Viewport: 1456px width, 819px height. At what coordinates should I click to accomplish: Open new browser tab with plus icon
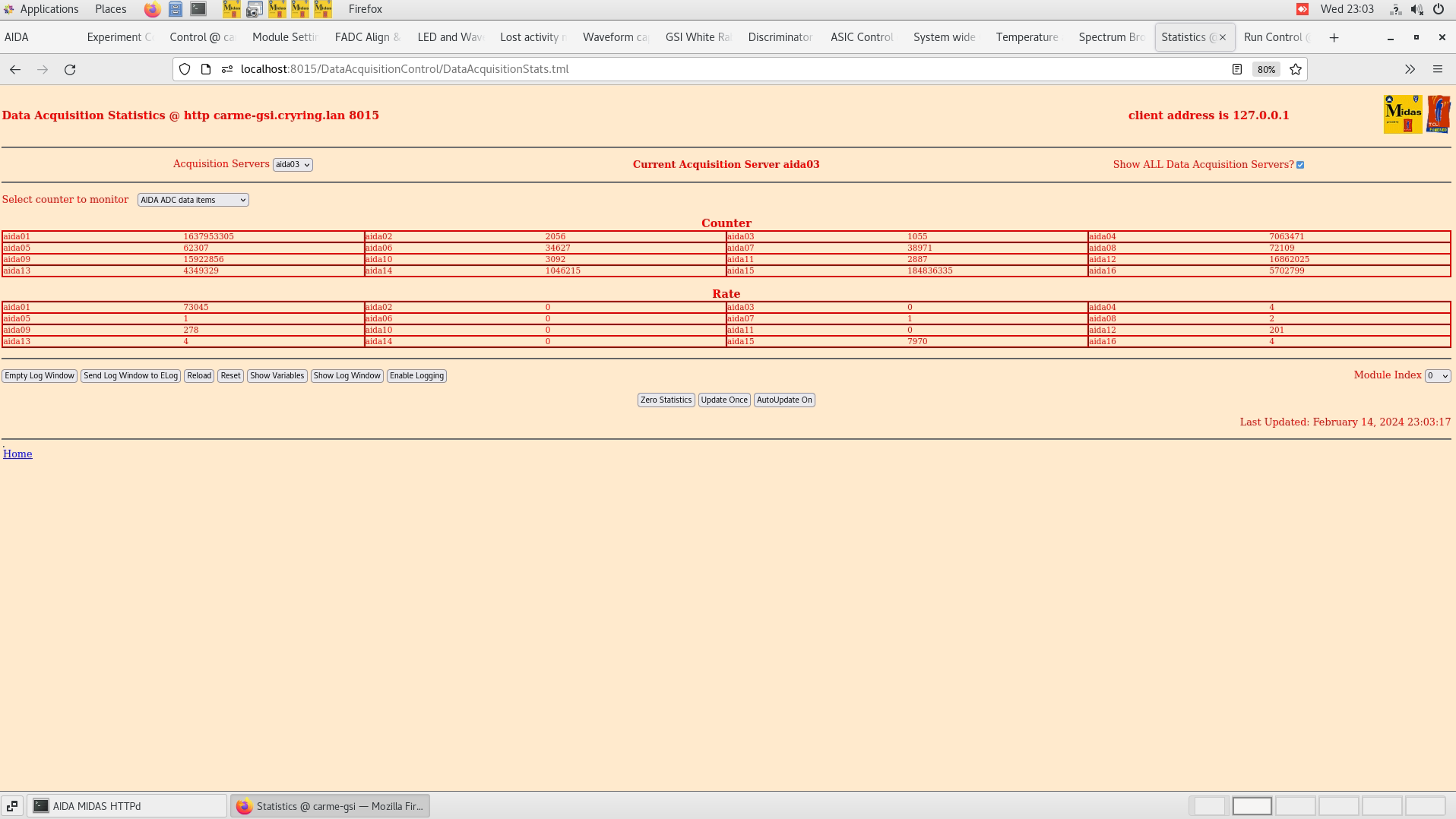pyautogui.click(x=1334, y=37)
